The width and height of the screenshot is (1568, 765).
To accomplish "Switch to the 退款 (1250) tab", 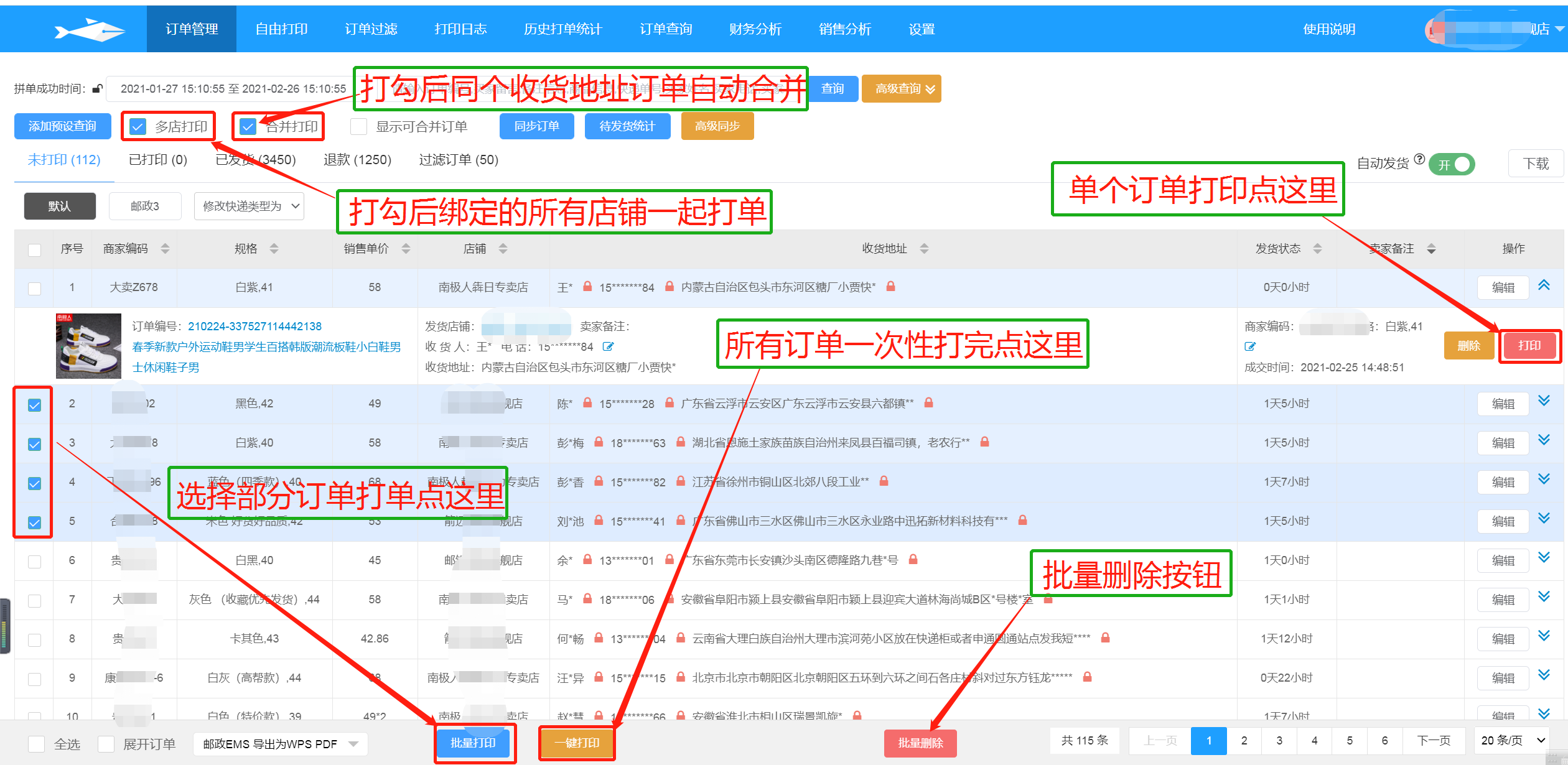I will (357, 160).
